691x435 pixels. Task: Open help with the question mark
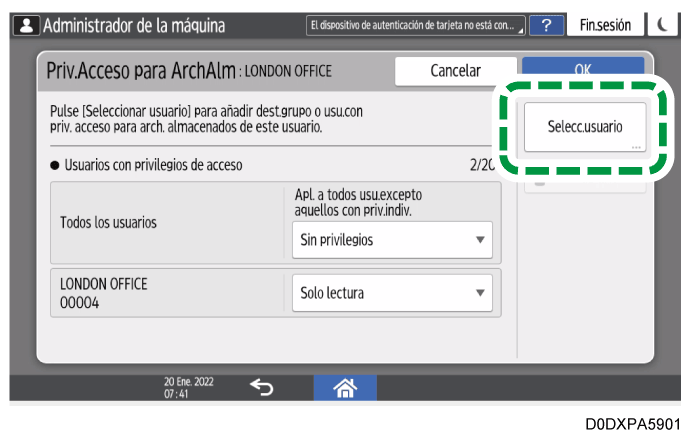click(545, 25)
